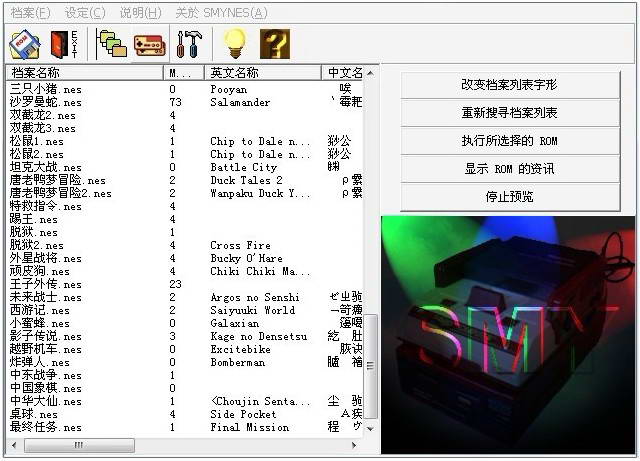Open the folders tree icon in toolbar
640x461 pixels.
(x=111, y=44)
